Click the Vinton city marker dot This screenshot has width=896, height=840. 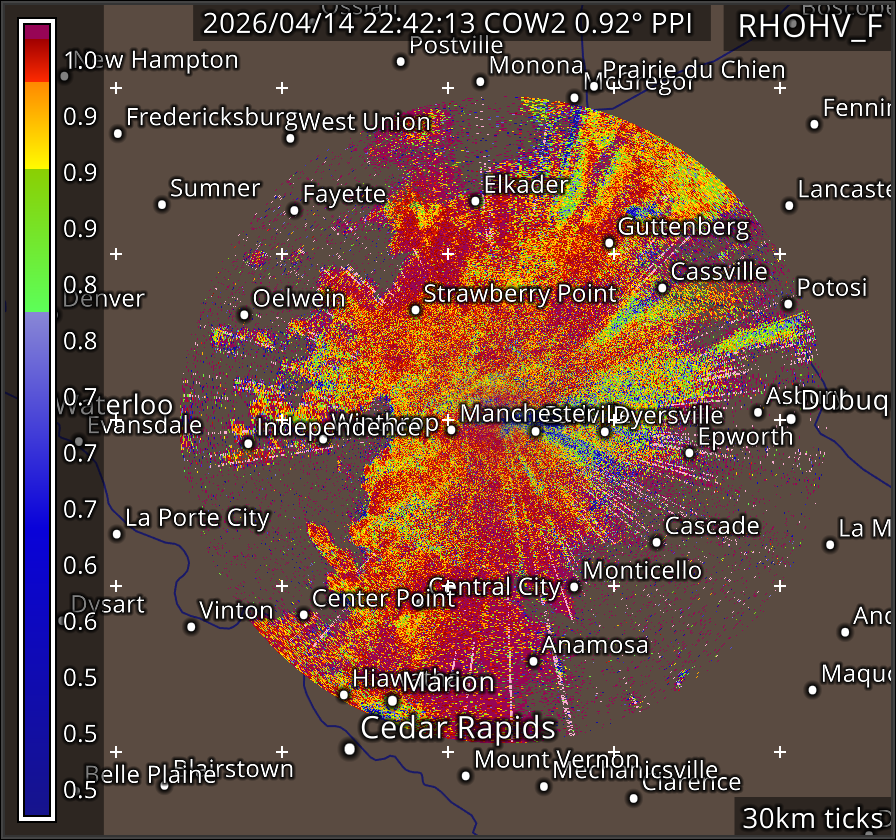click(191, 627)
